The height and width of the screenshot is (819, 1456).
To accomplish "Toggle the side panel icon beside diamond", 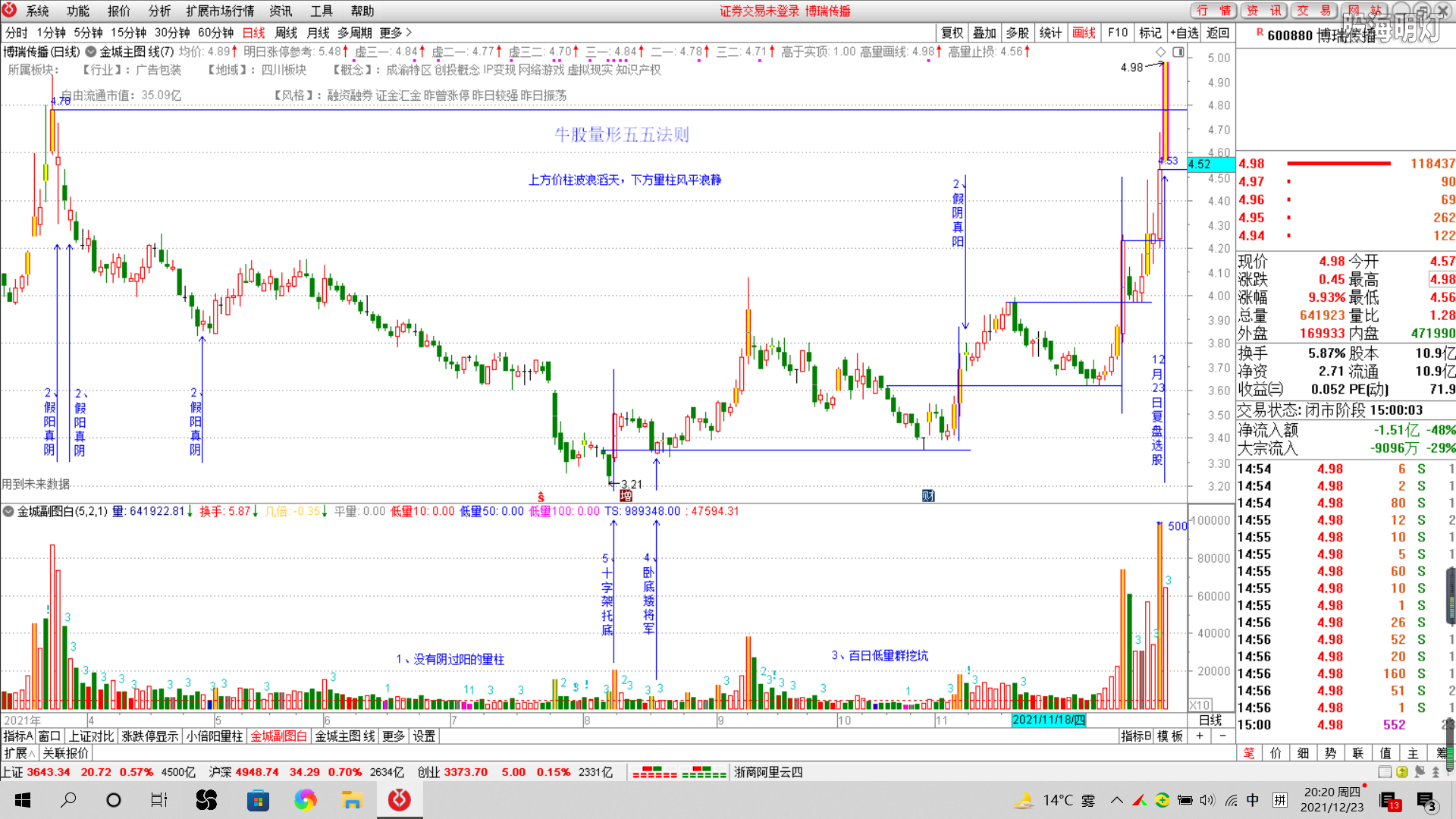I will point(1178,52).
